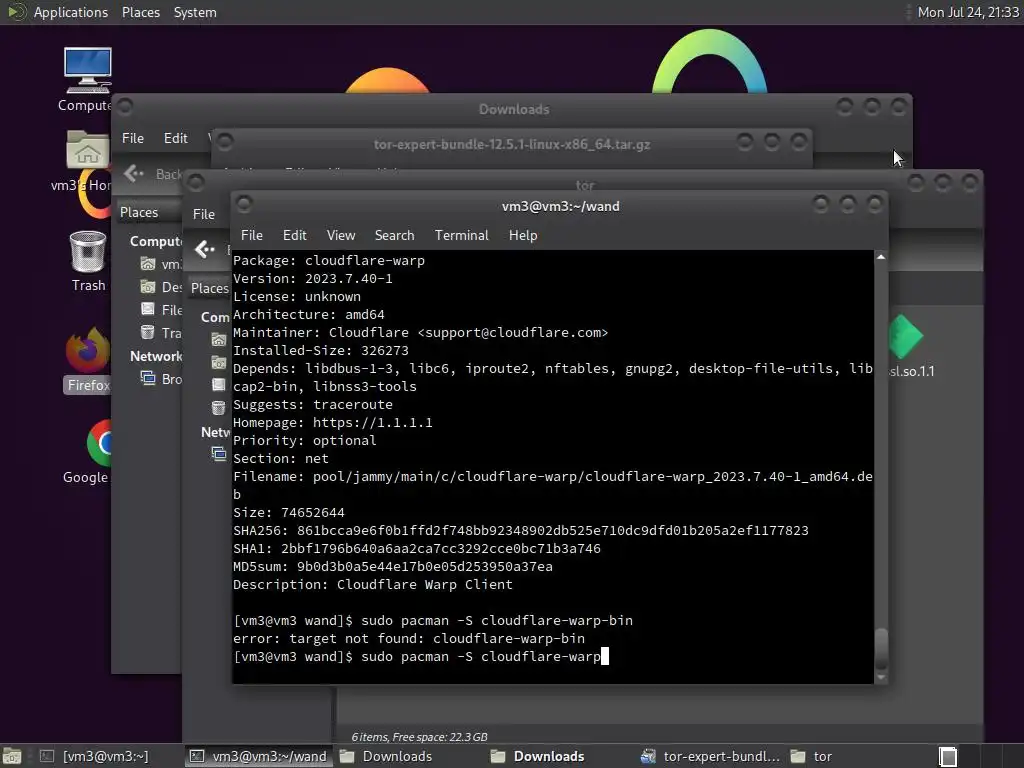The height and width of the screenshot is (768, 1024).
Task: Open the terminal Edit menu
Action: point(295,235)
